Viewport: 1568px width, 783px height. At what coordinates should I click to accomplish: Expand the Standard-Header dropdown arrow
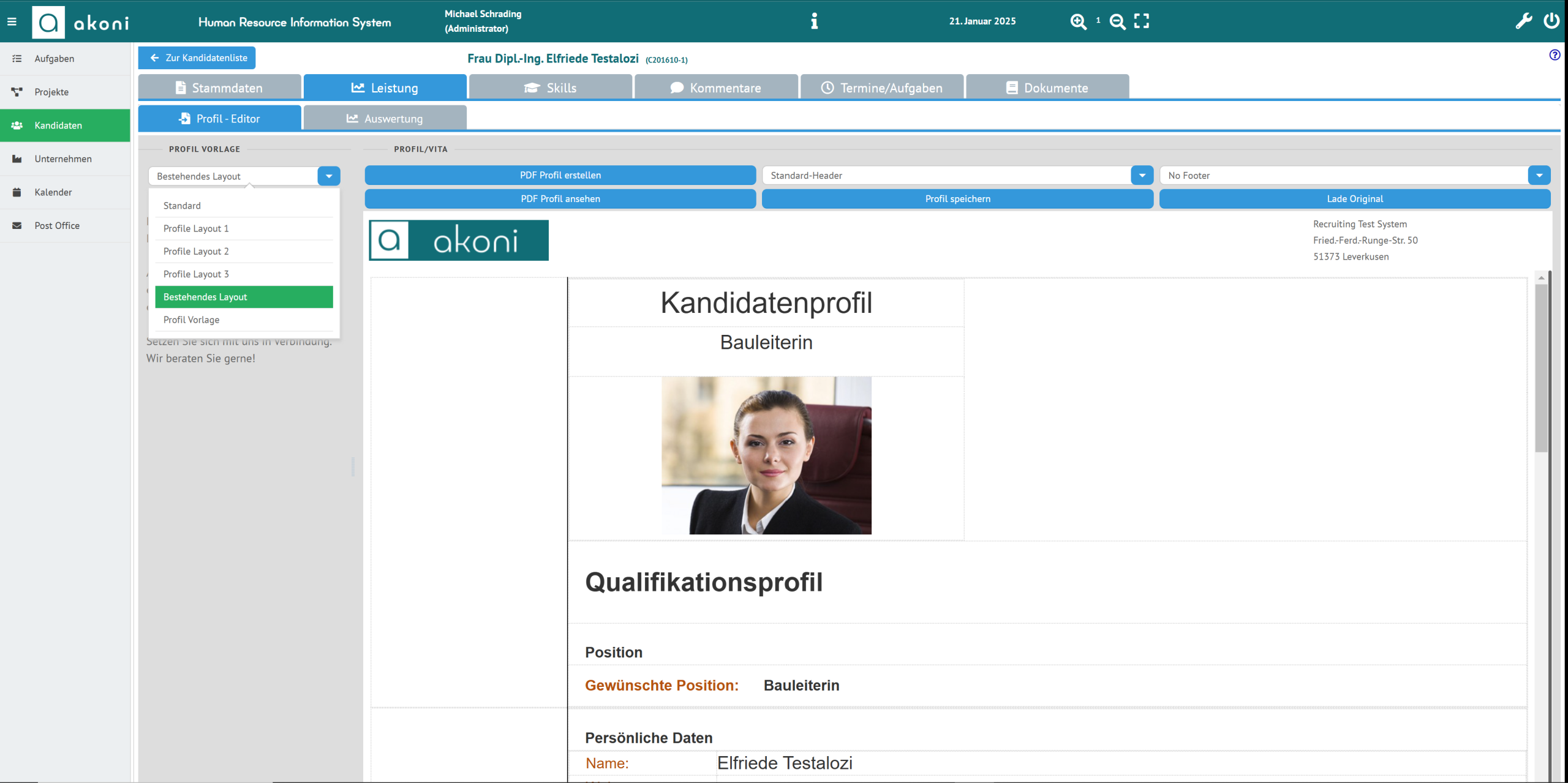pyautogui.click(x=1142, y=176)
